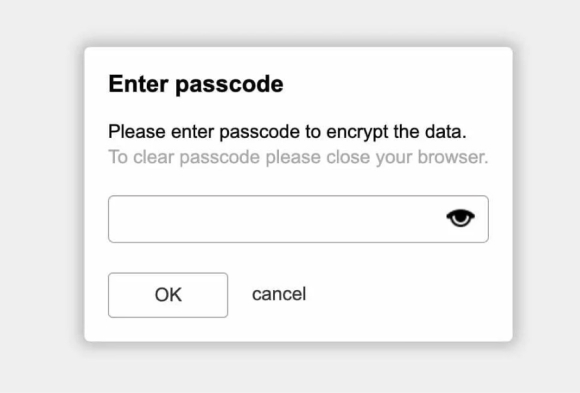Show passcode characters using the eye symbol
The height and width of the screenshot is (393, 580).
[x=461, y=218]
